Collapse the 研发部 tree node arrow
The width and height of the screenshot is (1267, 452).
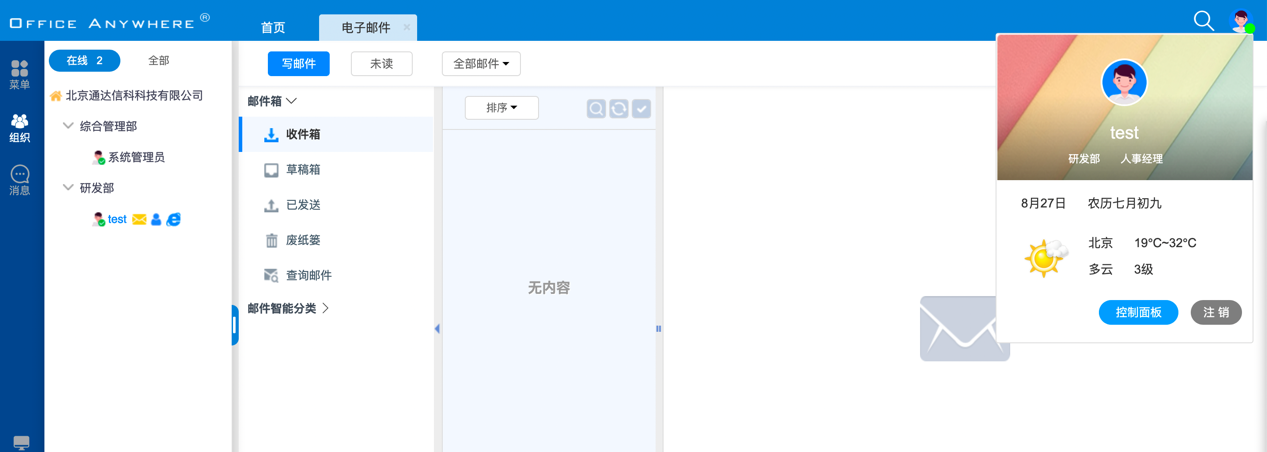pos(68,187)
